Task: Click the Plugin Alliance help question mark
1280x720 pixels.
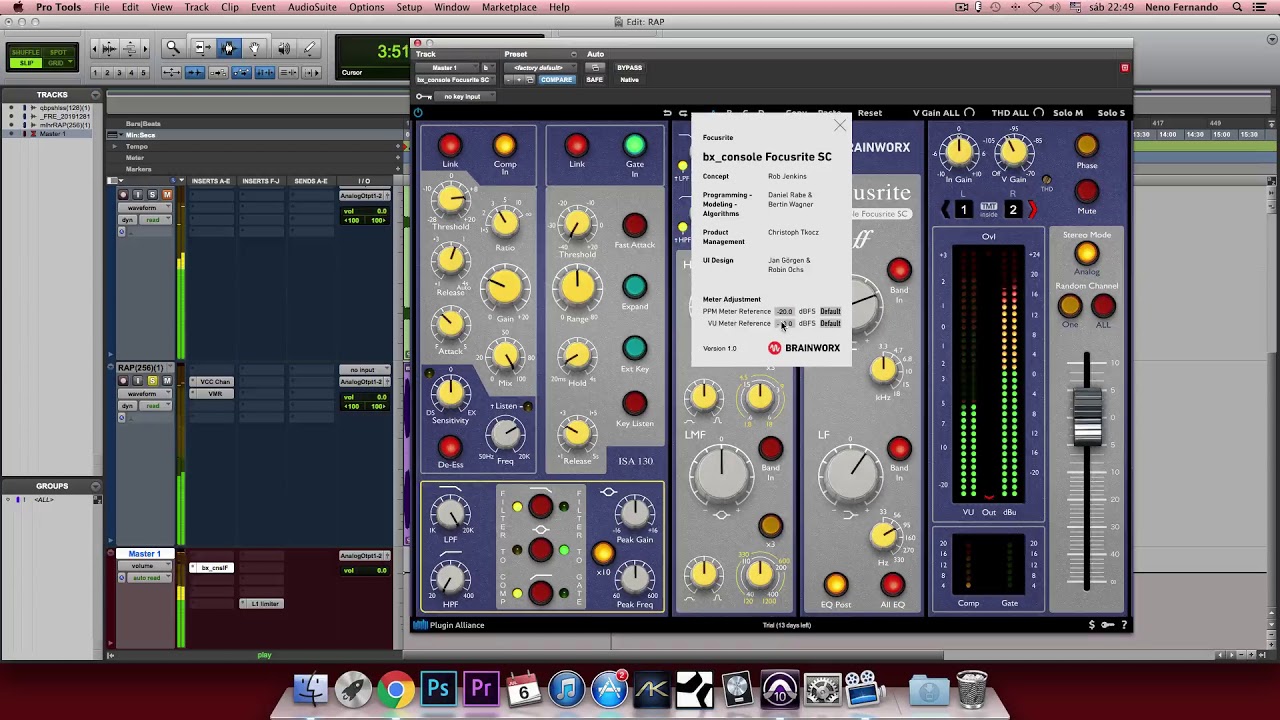Action: 1124,625
